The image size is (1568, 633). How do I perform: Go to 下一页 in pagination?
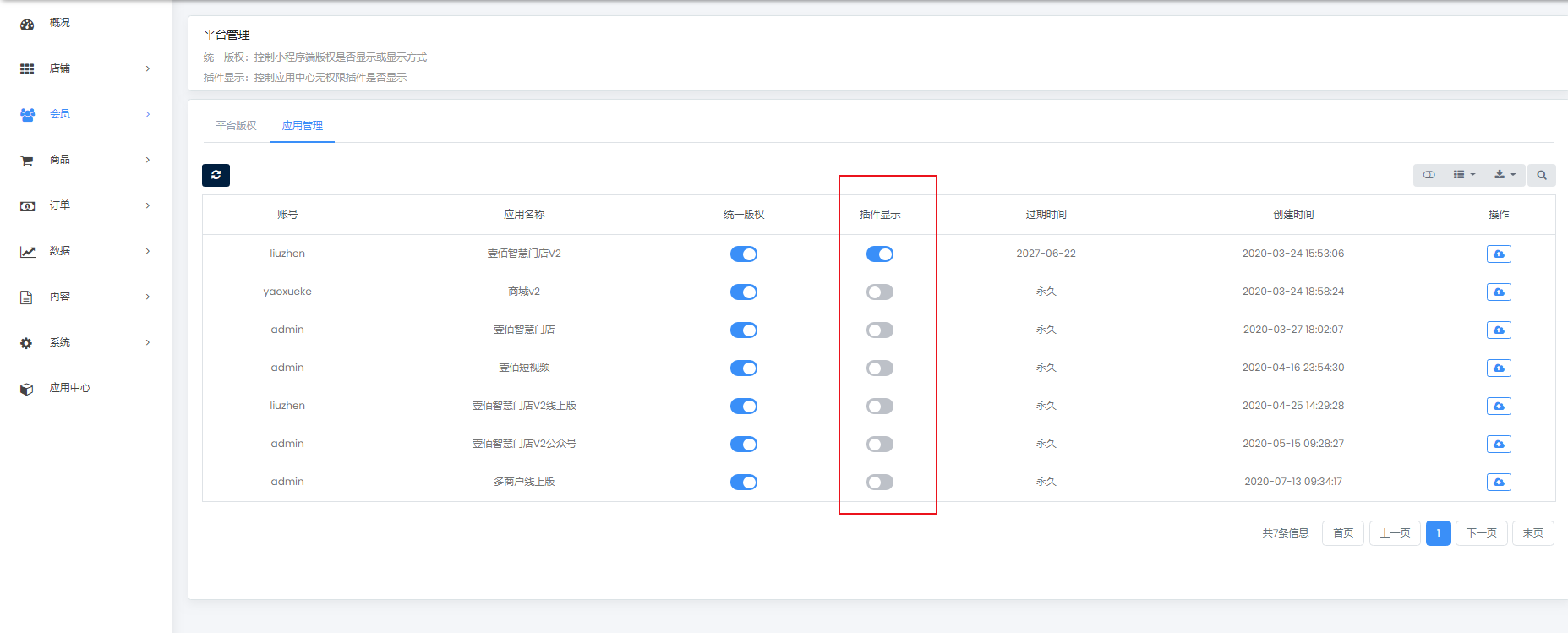(1481, 533)
